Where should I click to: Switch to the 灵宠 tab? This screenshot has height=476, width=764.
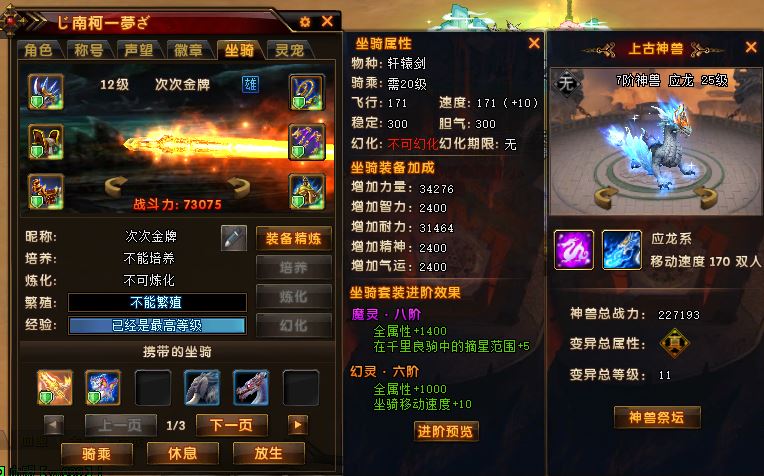tap(289, 50)
